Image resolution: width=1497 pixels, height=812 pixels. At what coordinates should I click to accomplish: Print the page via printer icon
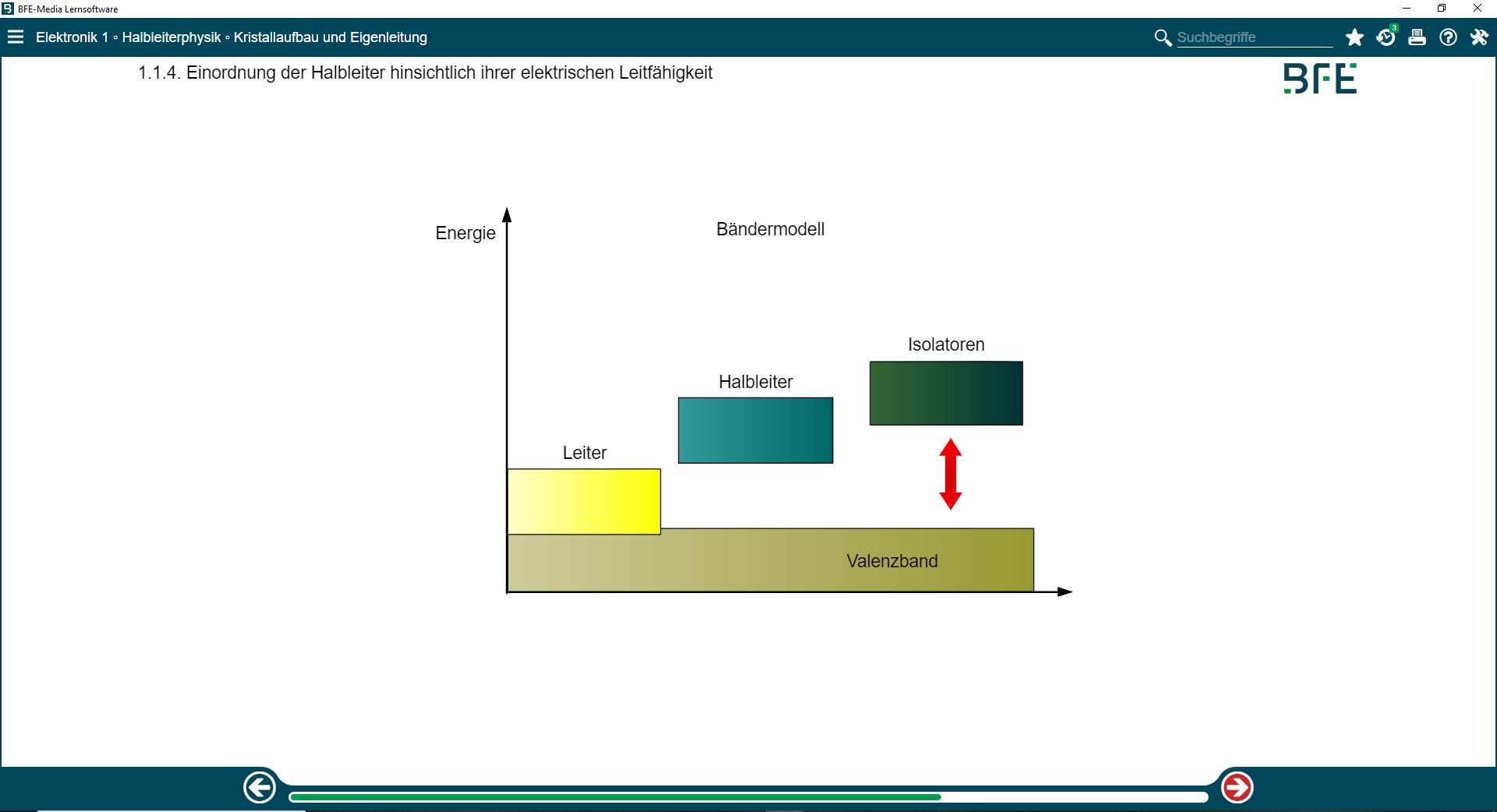click(1417, 37)
